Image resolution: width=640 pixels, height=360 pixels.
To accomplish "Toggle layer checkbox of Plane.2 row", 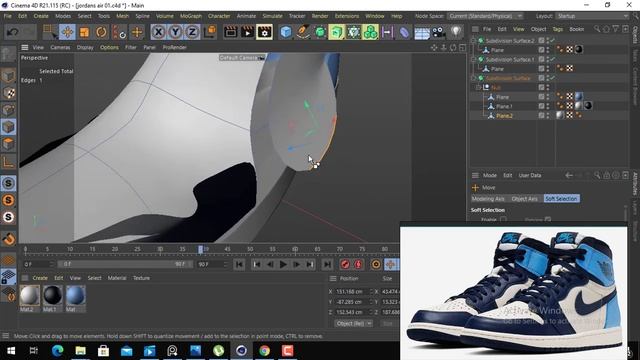I will coord(541,116).
